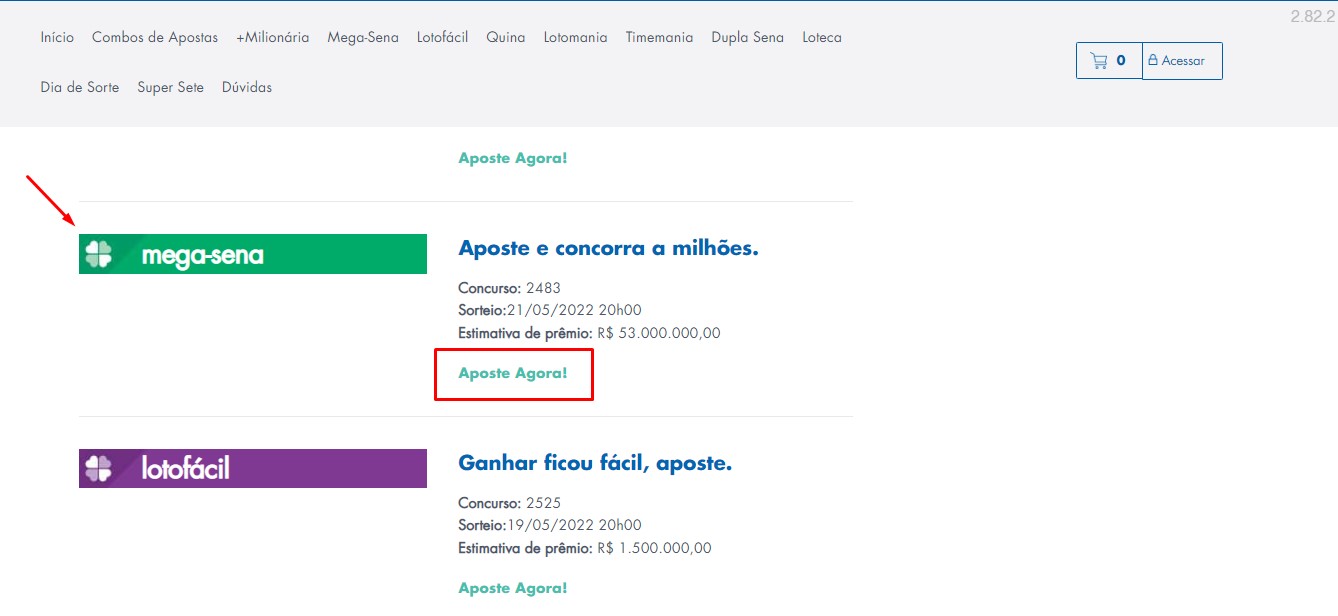Go to Dupla Sena page
Viewport: 1338px width, 616px height.
click(x=747, y=37)
